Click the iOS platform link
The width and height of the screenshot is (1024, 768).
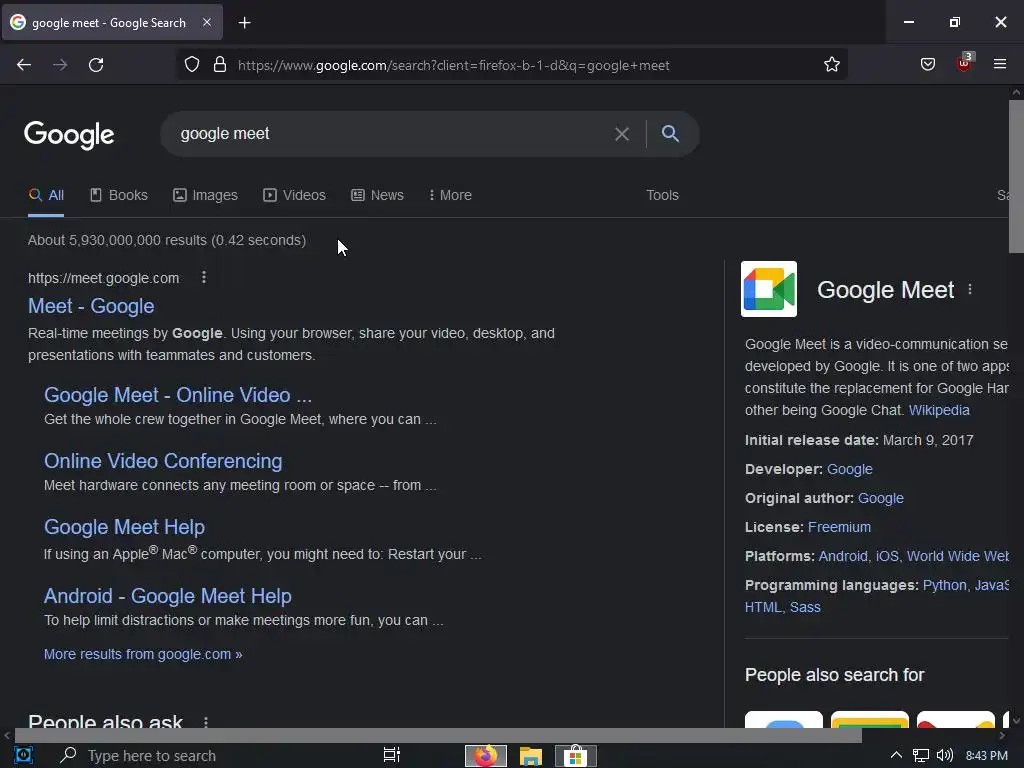tap(887, 556)
